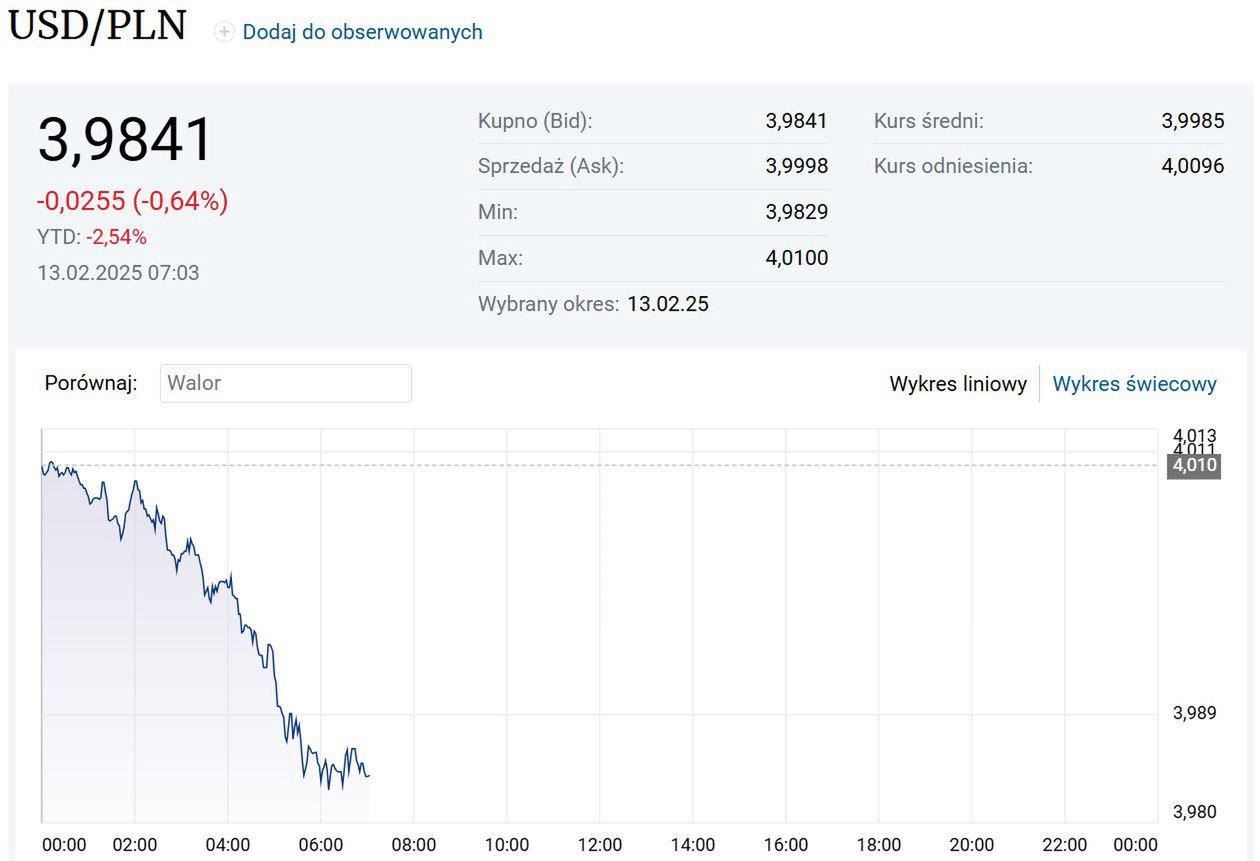Viewport: 1260px width, 861px height.
Task: Click the 3,980 value on the right axis
Action: 1196,812
